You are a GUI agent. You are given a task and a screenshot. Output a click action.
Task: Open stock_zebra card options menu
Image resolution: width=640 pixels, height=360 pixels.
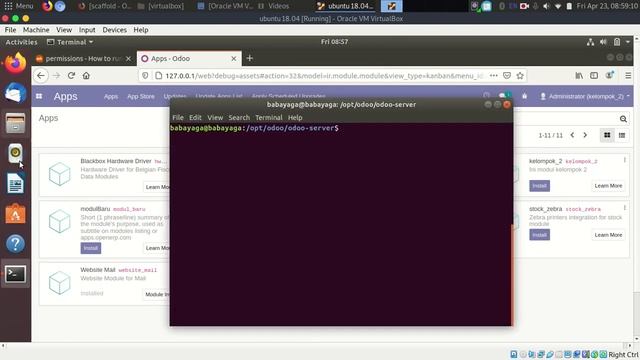tap(625, 208)
